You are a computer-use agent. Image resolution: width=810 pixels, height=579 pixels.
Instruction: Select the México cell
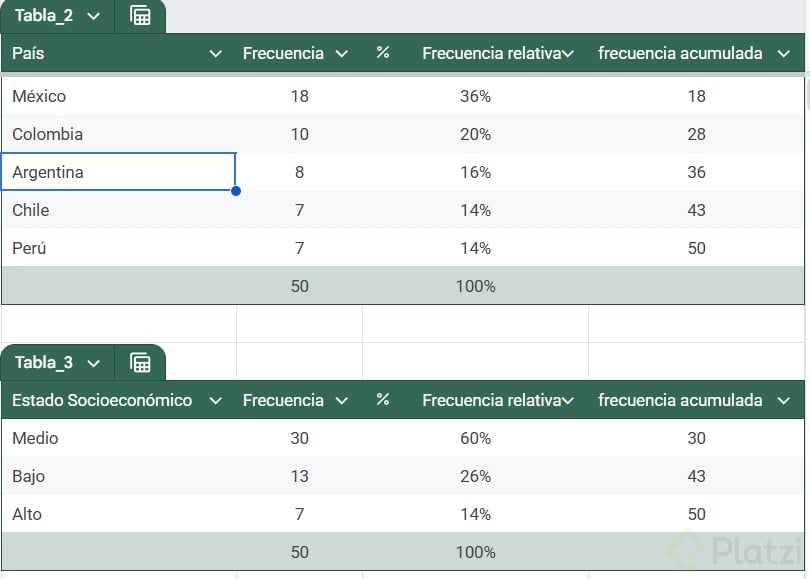(118, 96)
